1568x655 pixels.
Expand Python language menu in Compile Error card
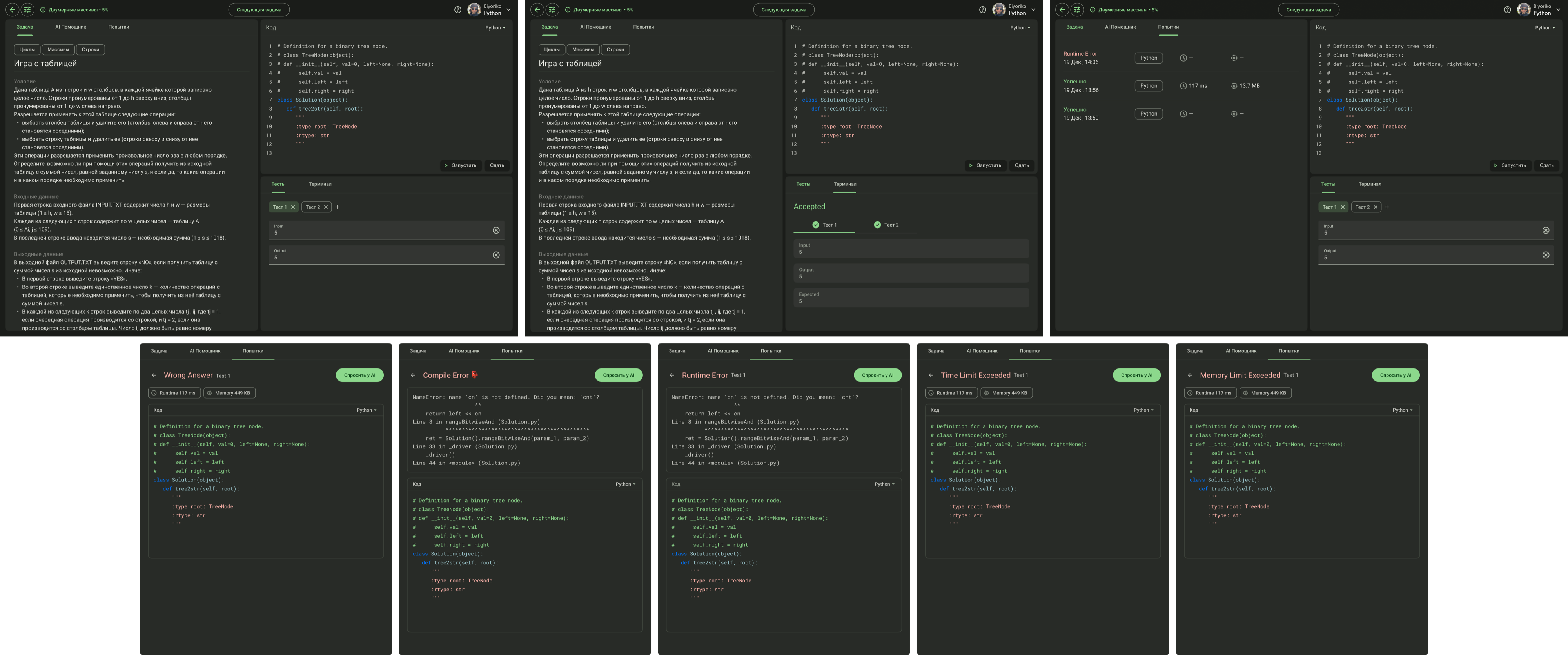point(625,484)
